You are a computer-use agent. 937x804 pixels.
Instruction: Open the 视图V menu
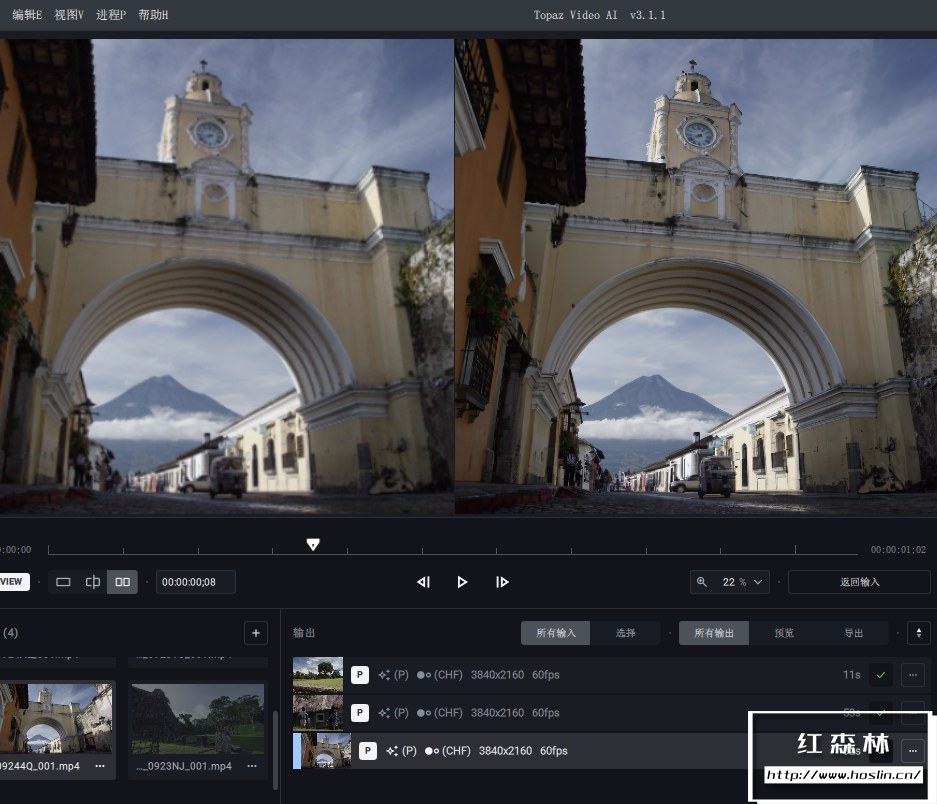pos(69,15)
